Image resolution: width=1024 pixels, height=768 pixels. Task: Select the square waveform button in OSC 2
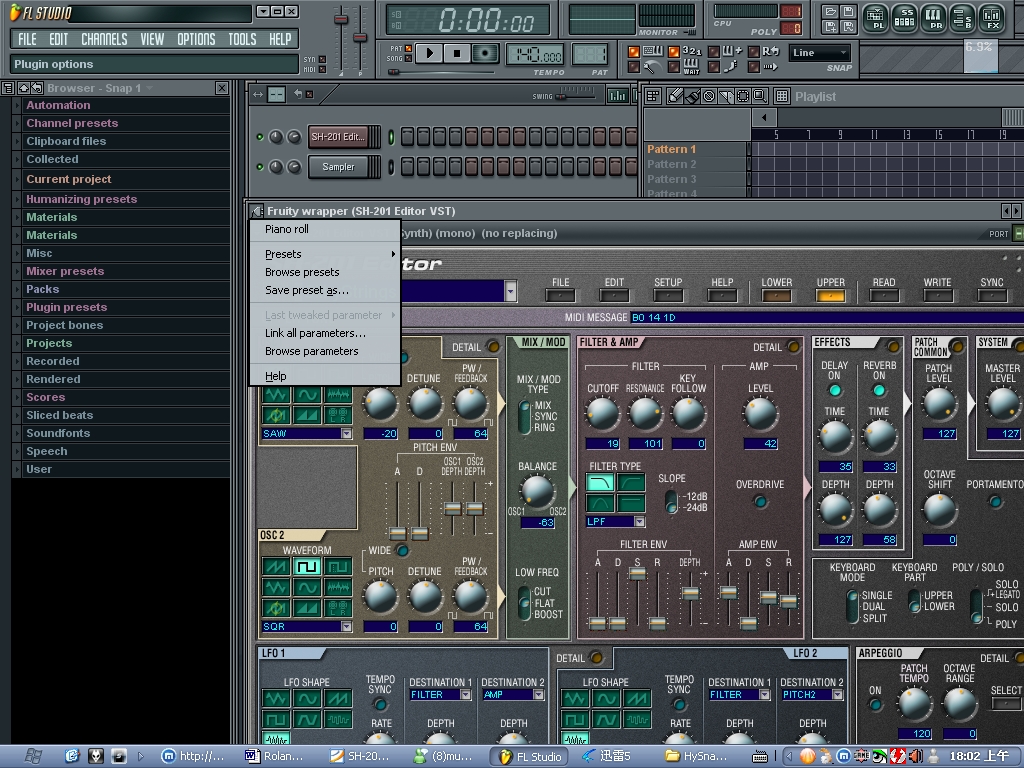(x=307, y=566)
